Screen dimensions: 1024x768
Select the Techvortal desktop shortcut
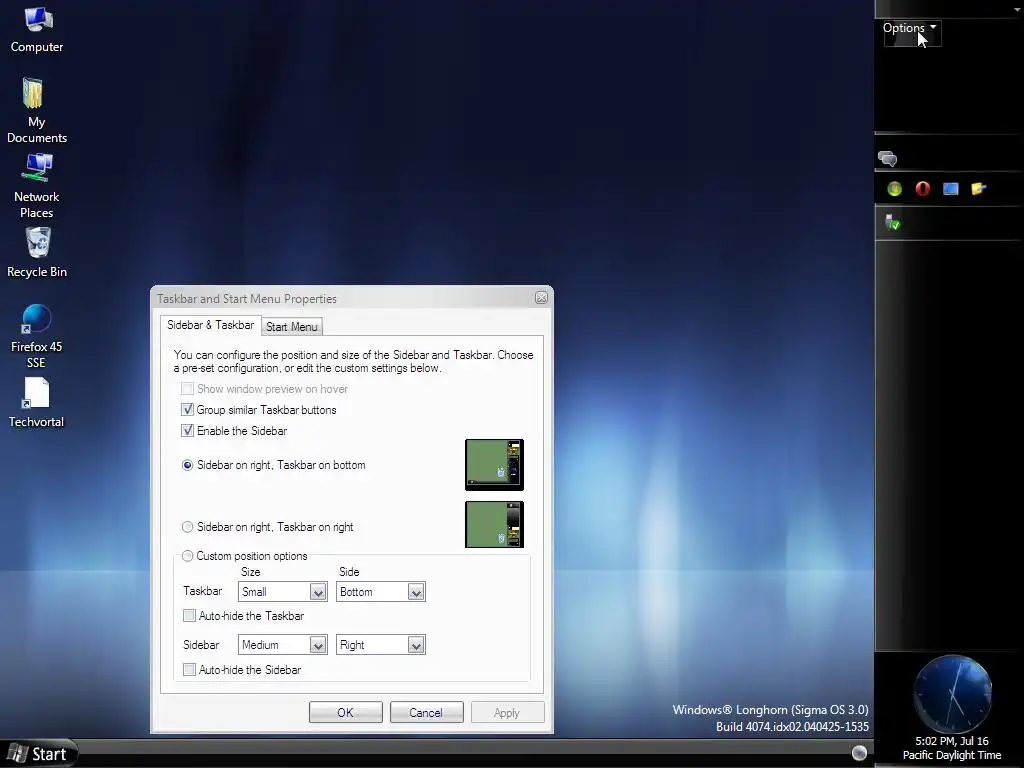click(37, 402)
